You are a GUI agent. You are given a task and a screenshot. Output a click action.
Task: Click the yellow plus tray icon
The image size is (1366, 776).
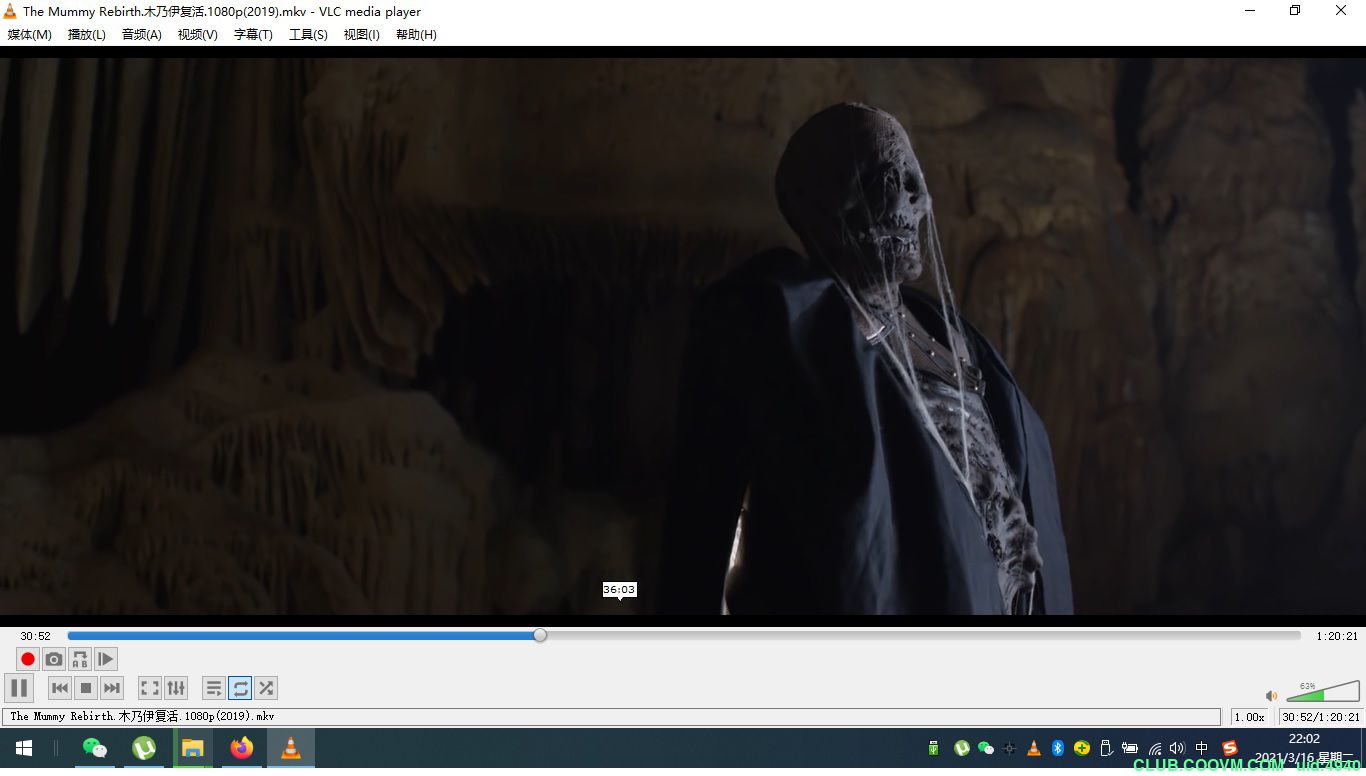1082,748
